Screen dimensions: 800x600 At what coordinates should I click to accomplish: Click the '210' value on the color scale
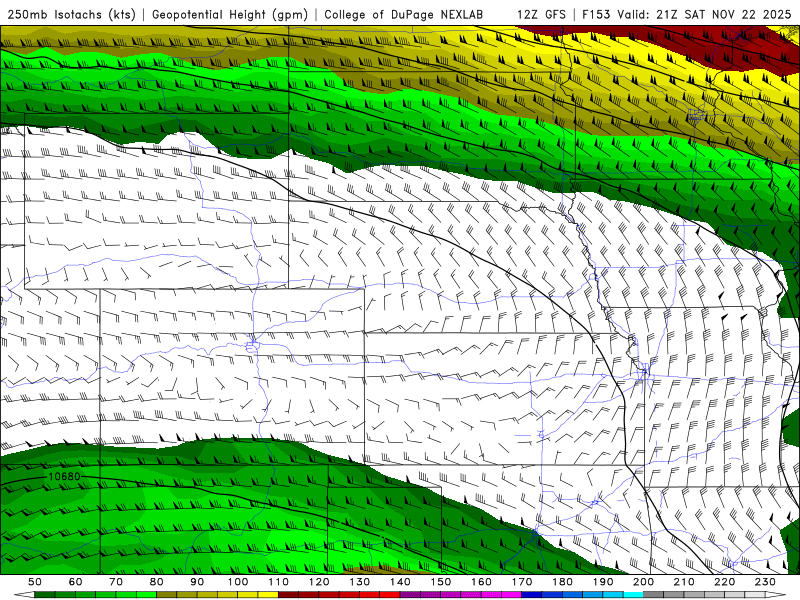pos(684,582)
